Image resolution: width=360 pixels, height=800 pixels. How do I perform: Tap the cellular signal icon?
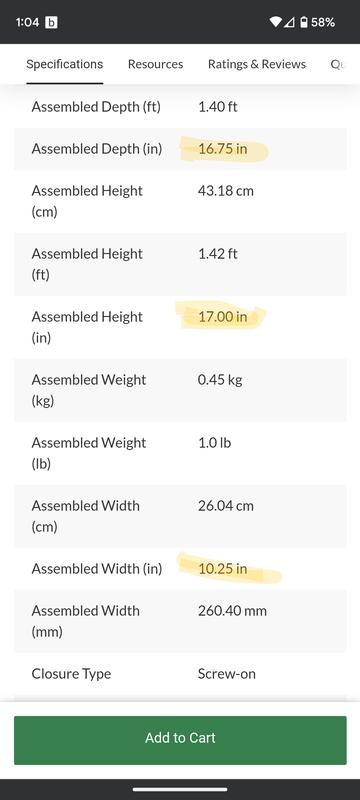point(290,22)
